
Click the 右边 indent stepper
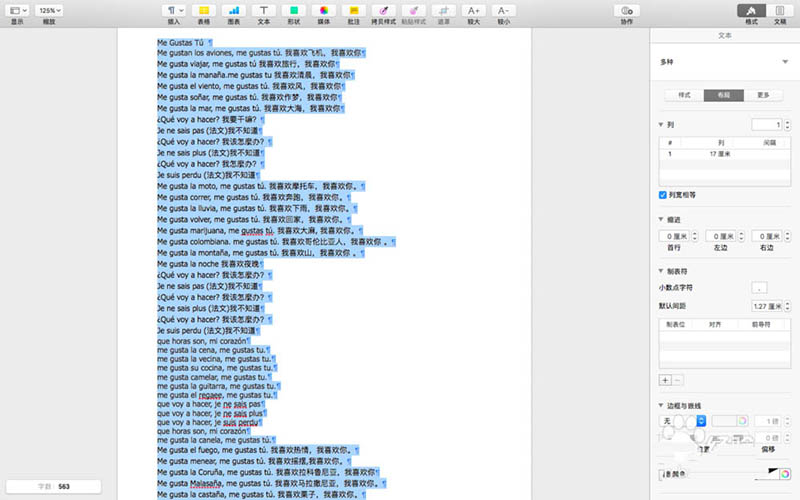coord(787,236)
